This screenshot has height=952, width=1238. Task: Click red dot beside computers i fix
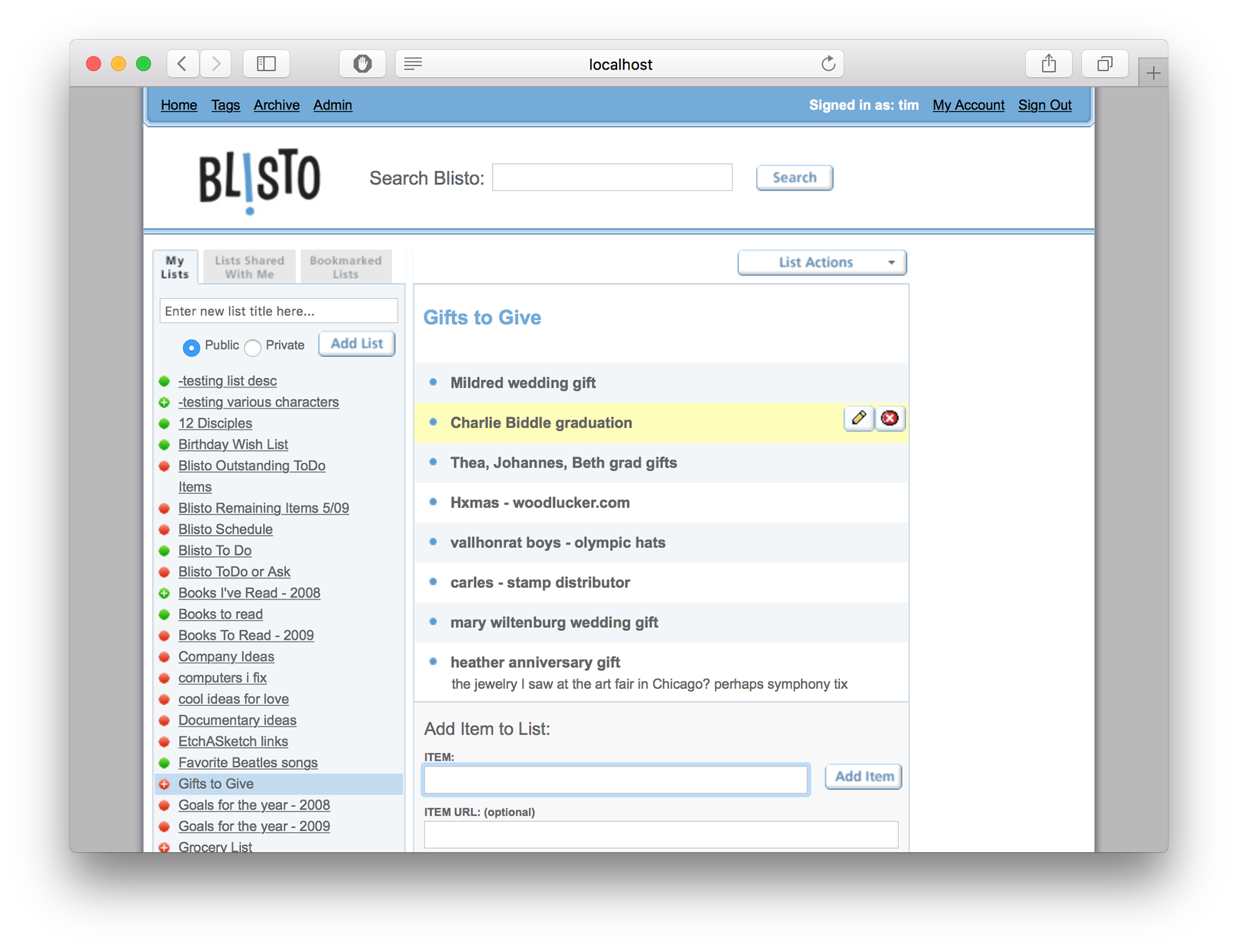point(164,678)
